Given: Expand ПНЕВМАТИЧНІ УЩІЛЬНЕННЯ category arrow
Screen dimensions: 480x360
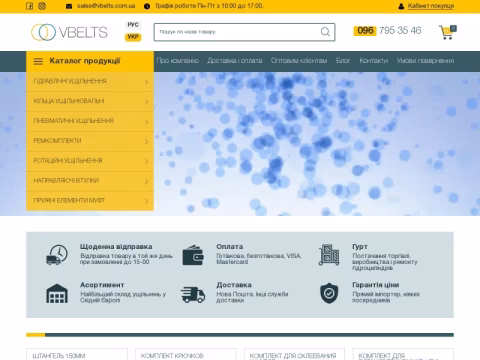Looking at the screenshot, I should point(146,122).
